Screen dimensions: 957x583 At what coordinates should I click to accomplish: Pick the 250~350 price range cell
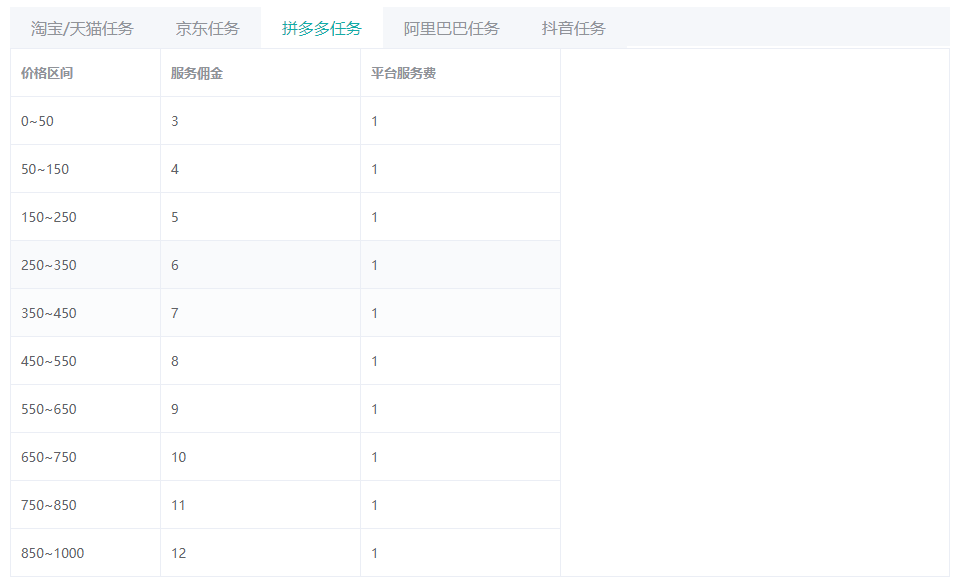pyautogui.click(x=85, y=265)
